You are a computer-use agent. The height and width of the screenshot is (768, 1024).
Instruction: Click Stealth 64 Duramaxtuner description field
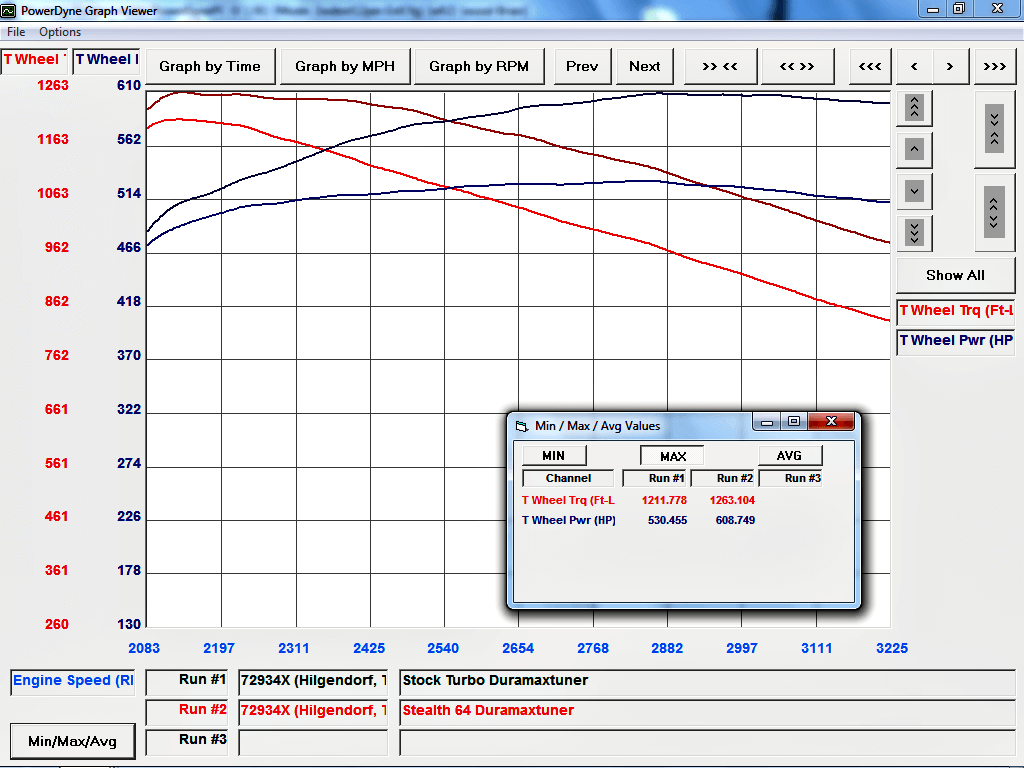[707, 712]
